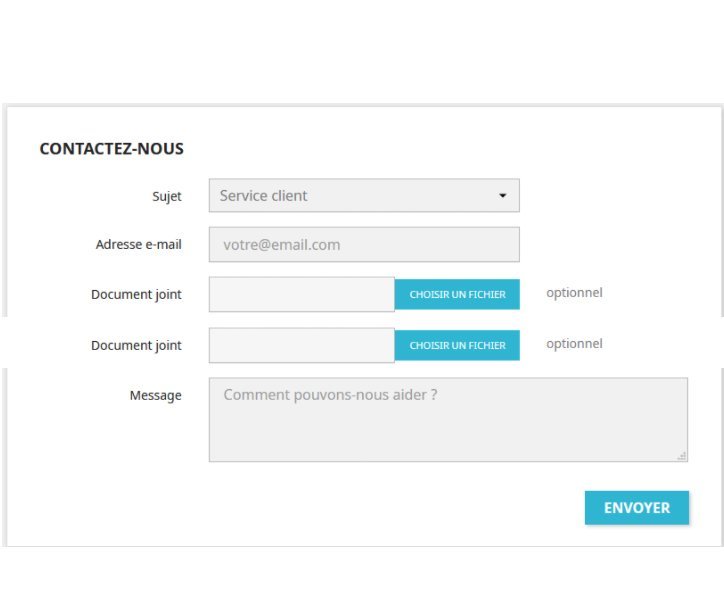This screenshot has height=600, width=724.
Task: Click the Sujet field label
Action: 167,196
